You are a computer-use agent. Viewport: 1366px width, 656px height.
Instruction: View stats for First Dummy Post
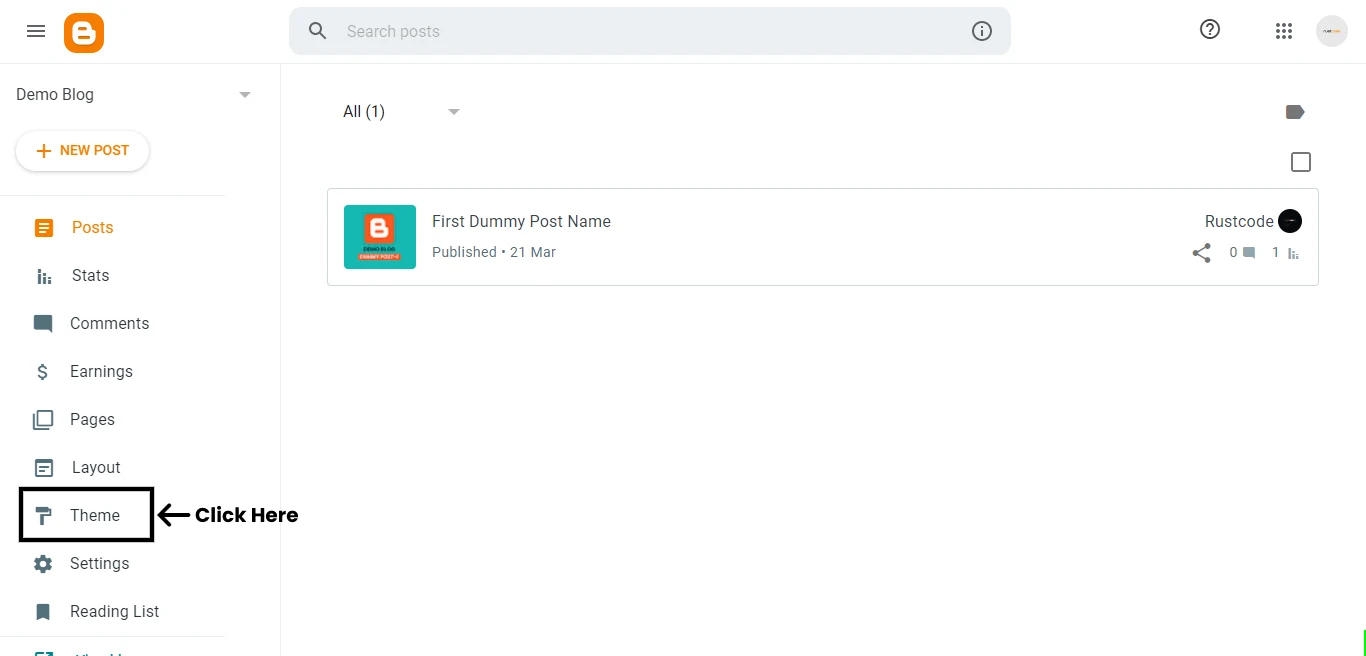[x=1292, y=253]
